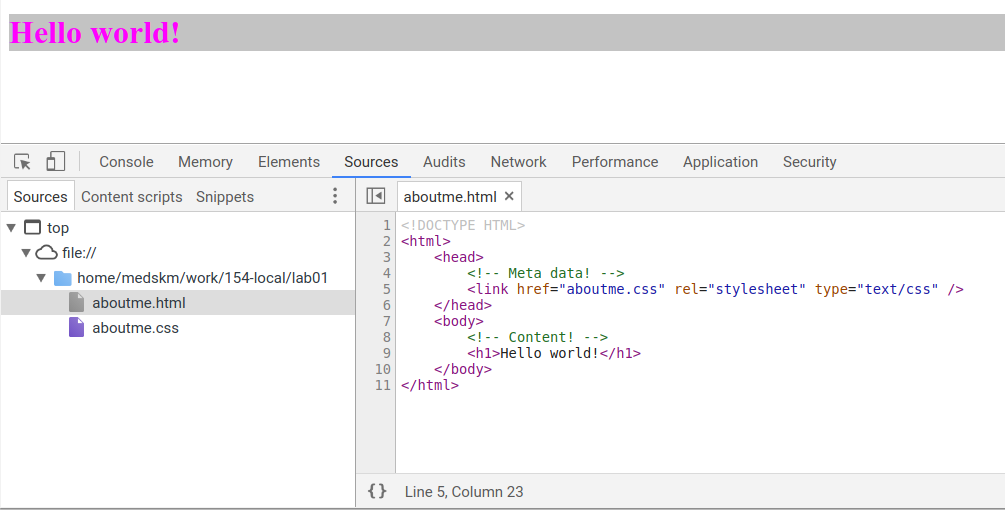Screen dimensions: 1005x510
Task: Show the Snippets pane
Action: point(225,197)
